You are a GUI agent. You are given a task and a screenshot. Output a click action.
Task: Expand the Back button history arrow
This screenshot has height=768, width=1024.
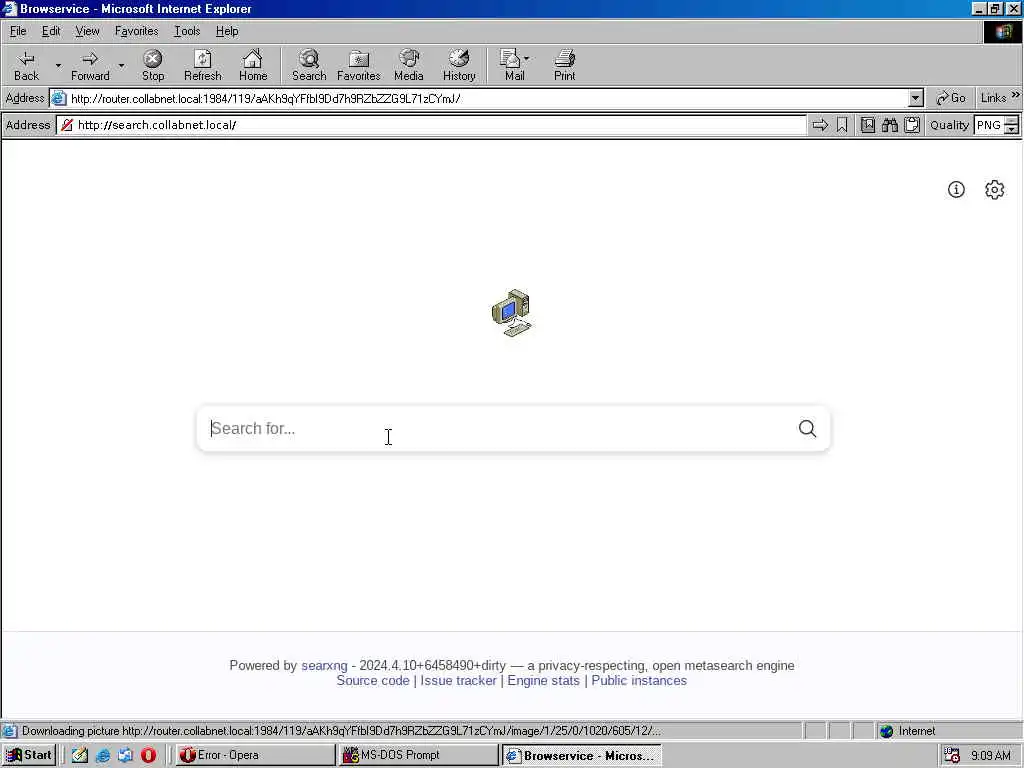coord(58,65)
